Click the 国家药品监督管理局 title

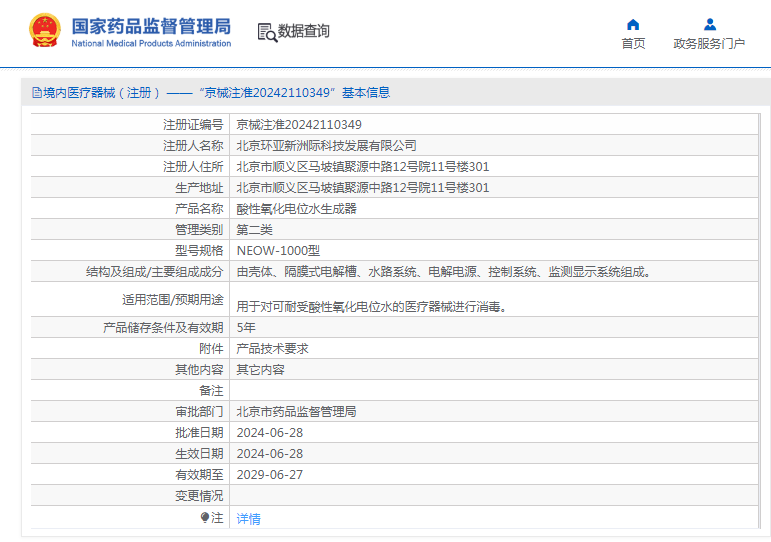[151, 27]
